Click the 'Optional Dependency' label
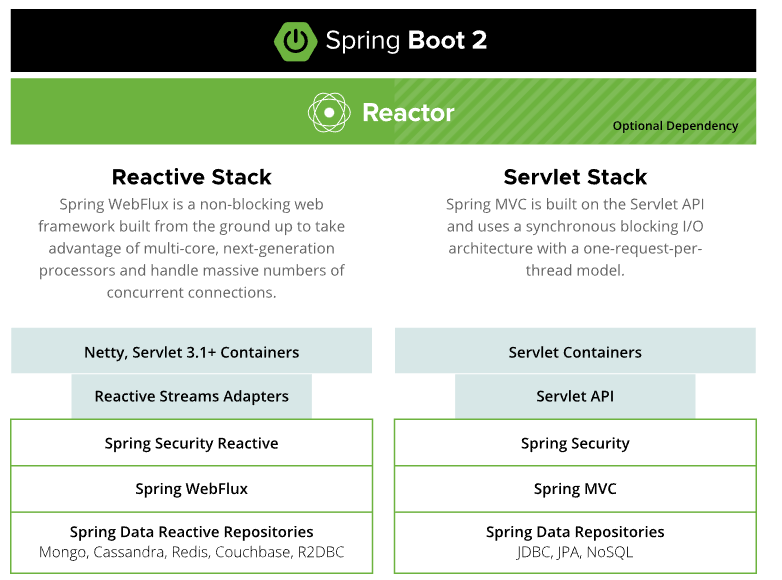Image resolution: width=782 pixels, height=580 pixels. [675, 126]
